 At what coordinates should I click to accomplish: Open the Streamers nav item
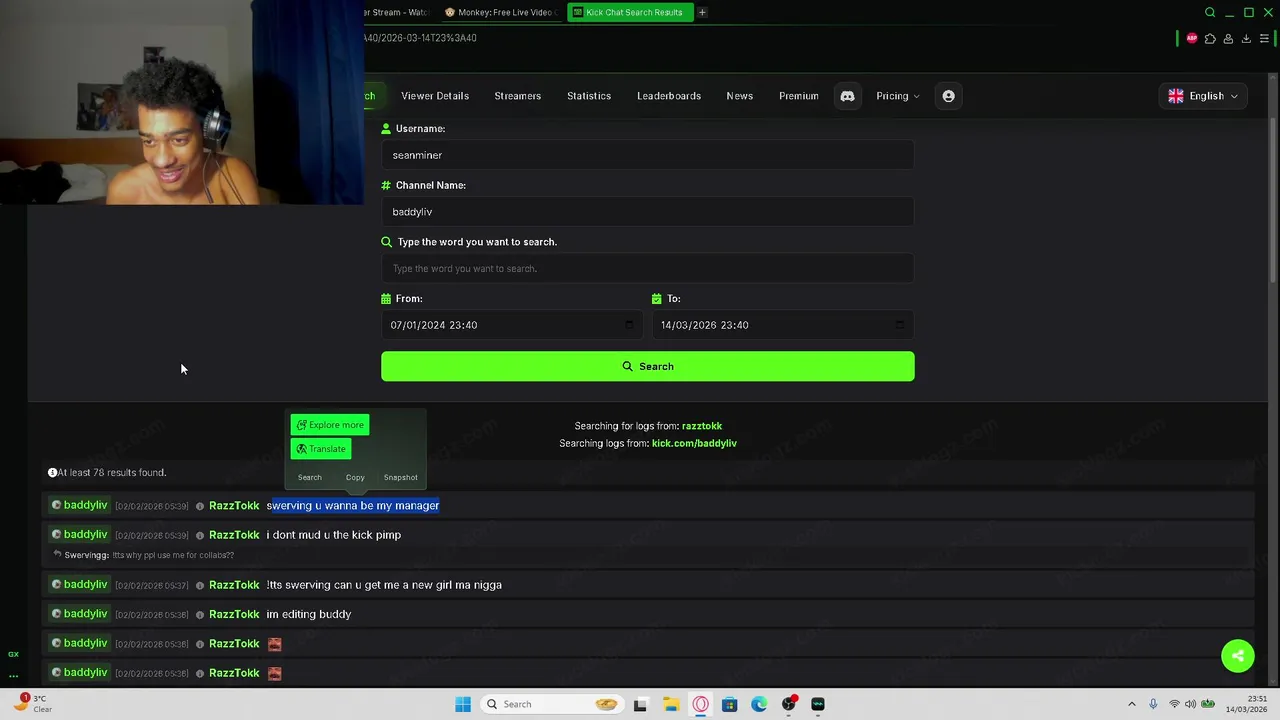[517, 96]
